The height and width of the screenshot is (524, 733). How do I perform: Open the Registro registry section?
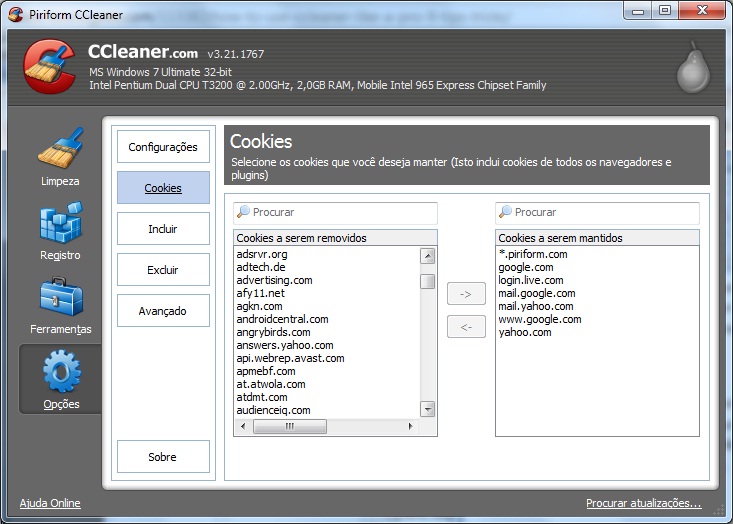[60, 229]
